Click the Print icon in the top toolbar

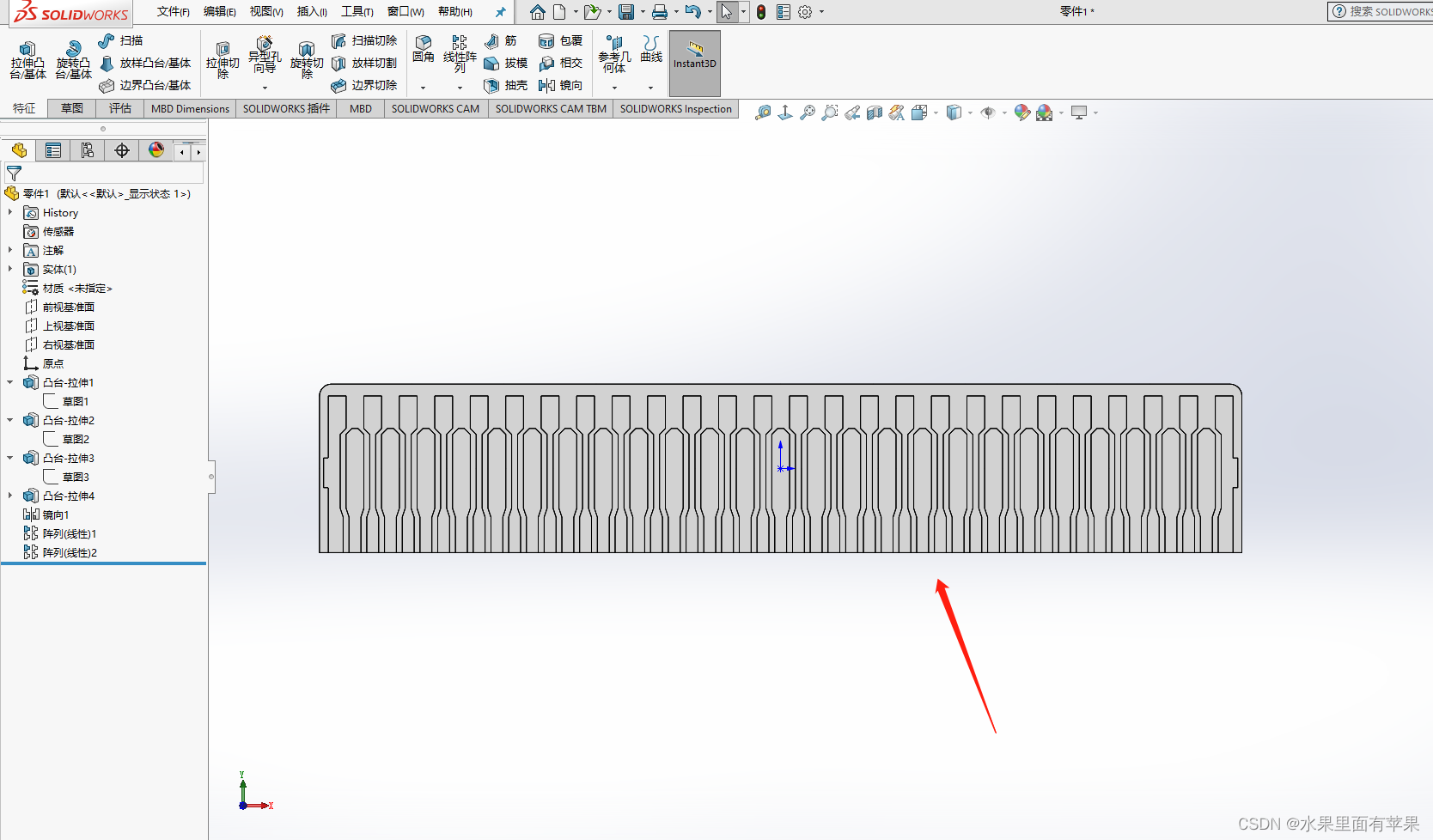pos(659,12)
